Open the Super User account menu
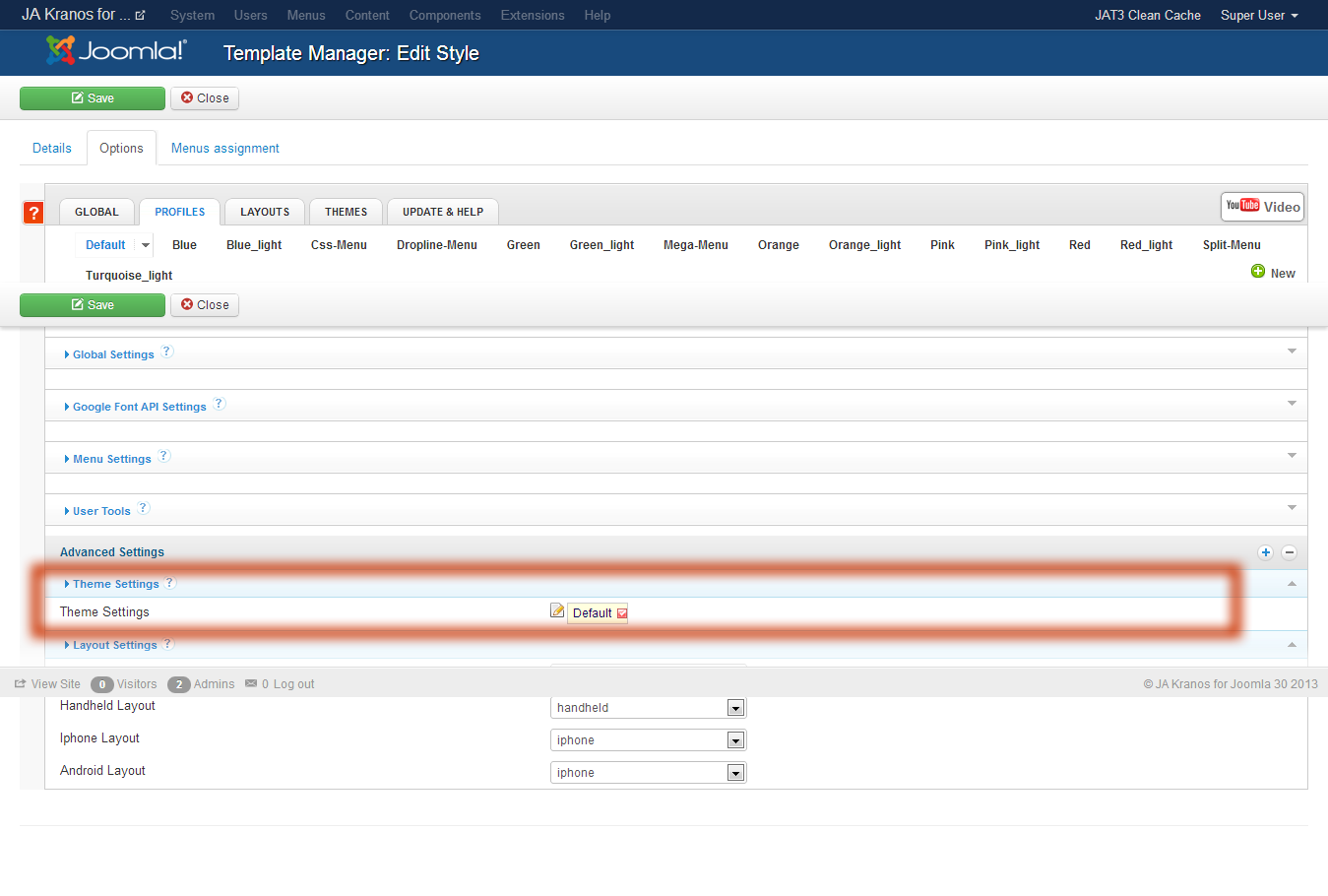 tap(1259, 16)
